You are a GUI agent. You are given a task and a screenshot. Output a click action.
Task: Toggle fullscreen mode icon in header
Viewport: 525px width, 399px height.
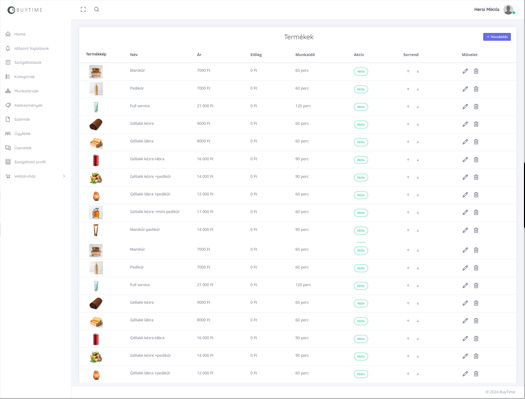click(x=83, y=9)
